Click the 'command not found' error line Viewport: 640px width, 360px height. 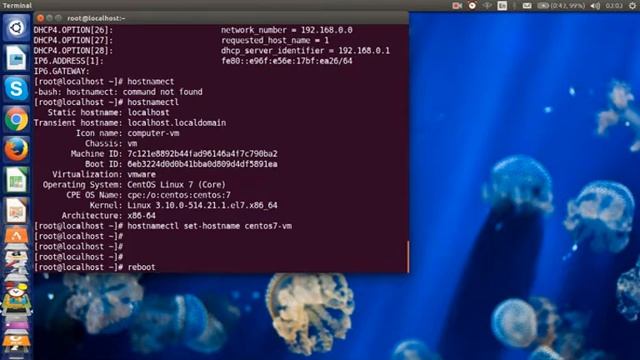pos(118,92)
